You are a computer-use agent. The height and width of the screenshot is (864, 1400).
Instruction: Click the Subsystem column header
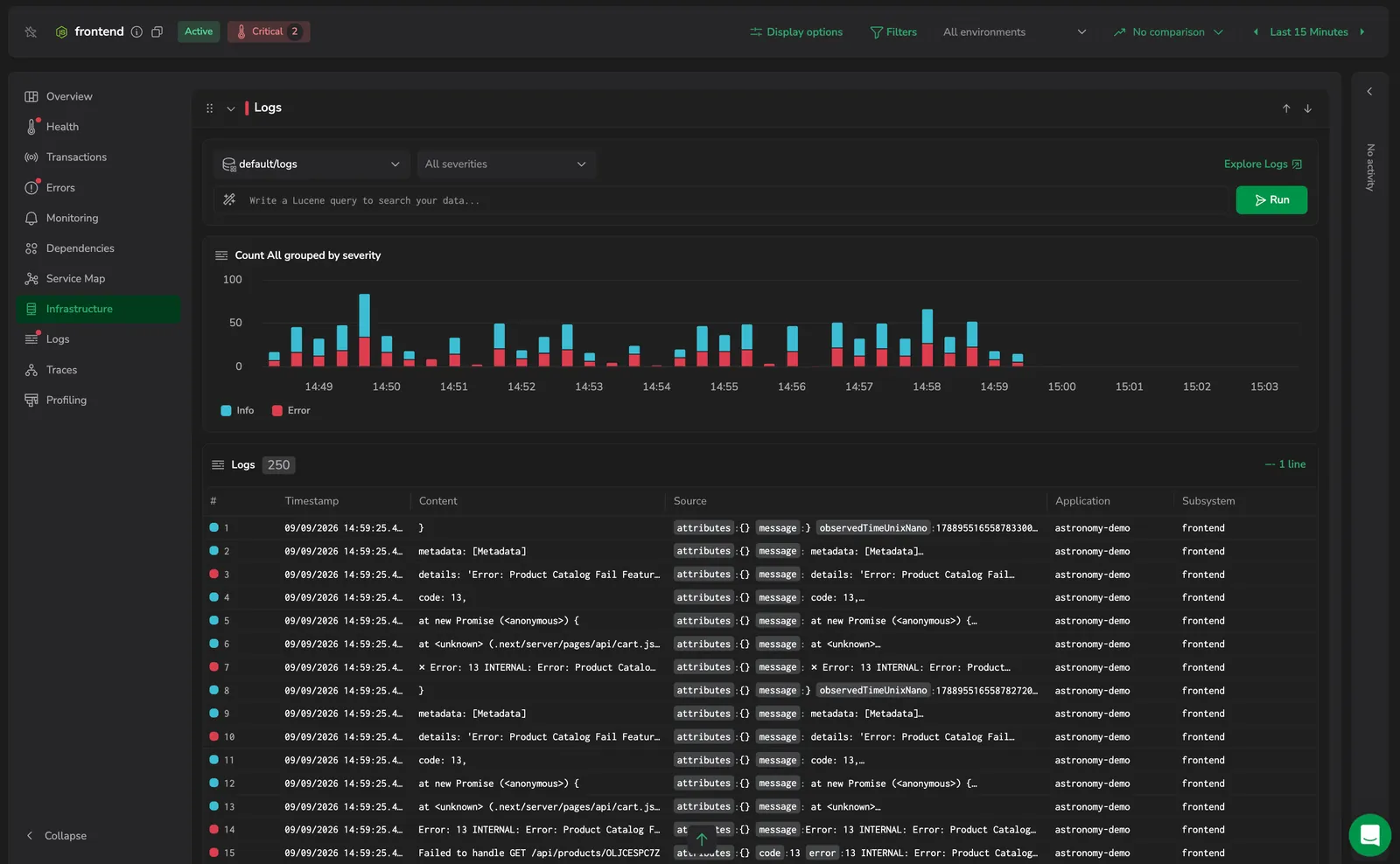coord(1208,501)
